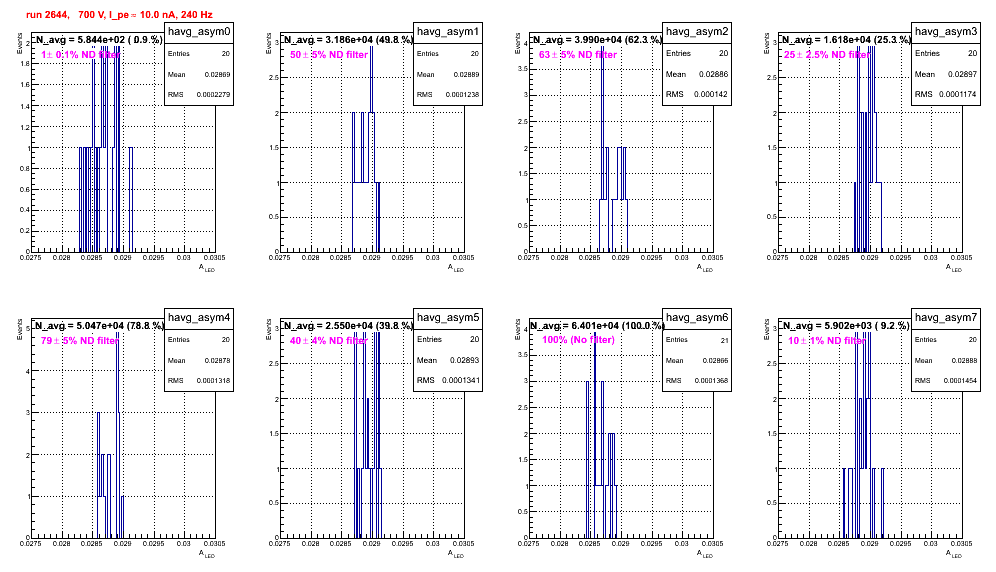Pick the magenta 1 ± 0.1% ND filter label
This screenshot has height=572, width=996.
point(81,55)
